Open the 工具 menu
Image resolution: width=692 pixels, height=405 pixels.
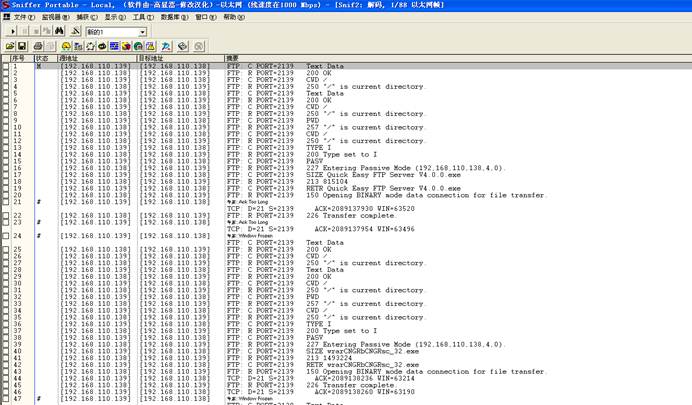pos(143,17)
